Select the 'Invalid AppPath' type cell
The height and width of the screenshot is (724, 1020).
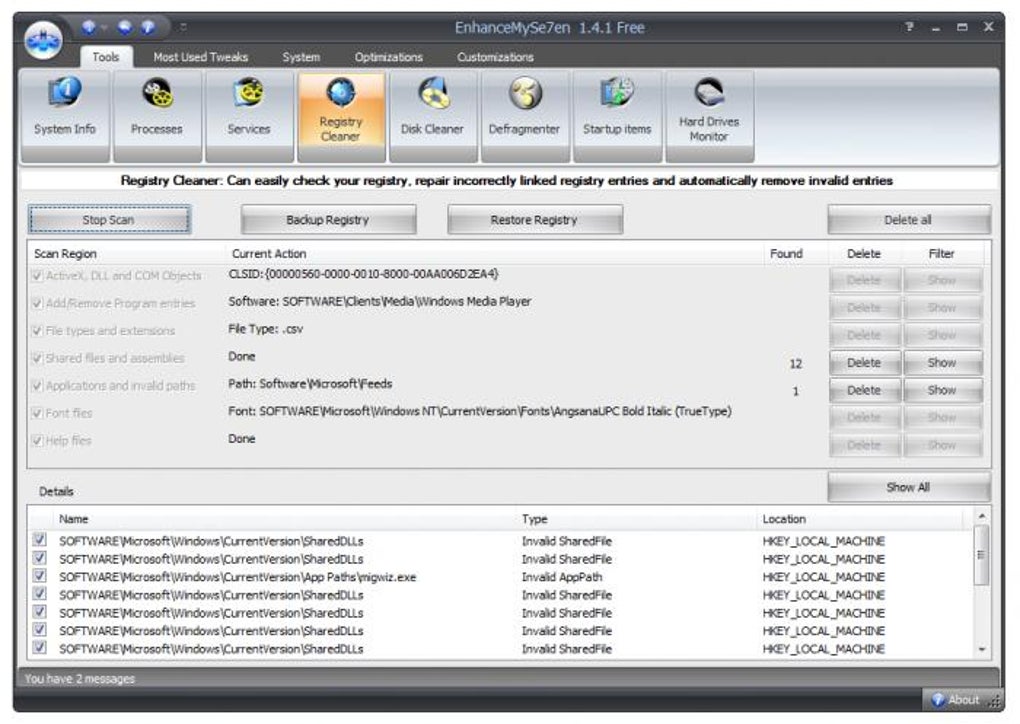coord(562,577)
